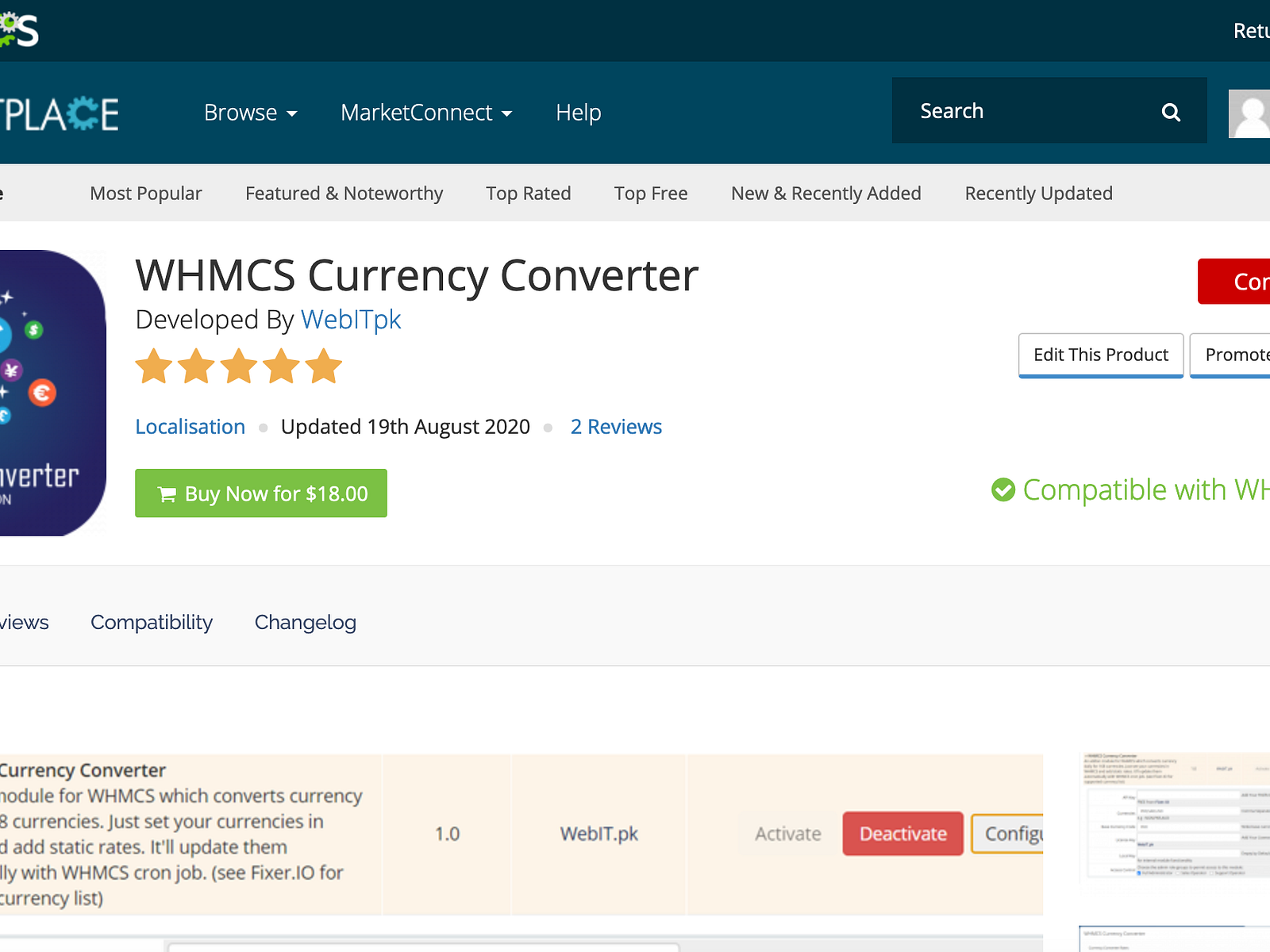Click the Return link at top right
The height and width of the screenshot is (952, 1270).
[1252, 31]
